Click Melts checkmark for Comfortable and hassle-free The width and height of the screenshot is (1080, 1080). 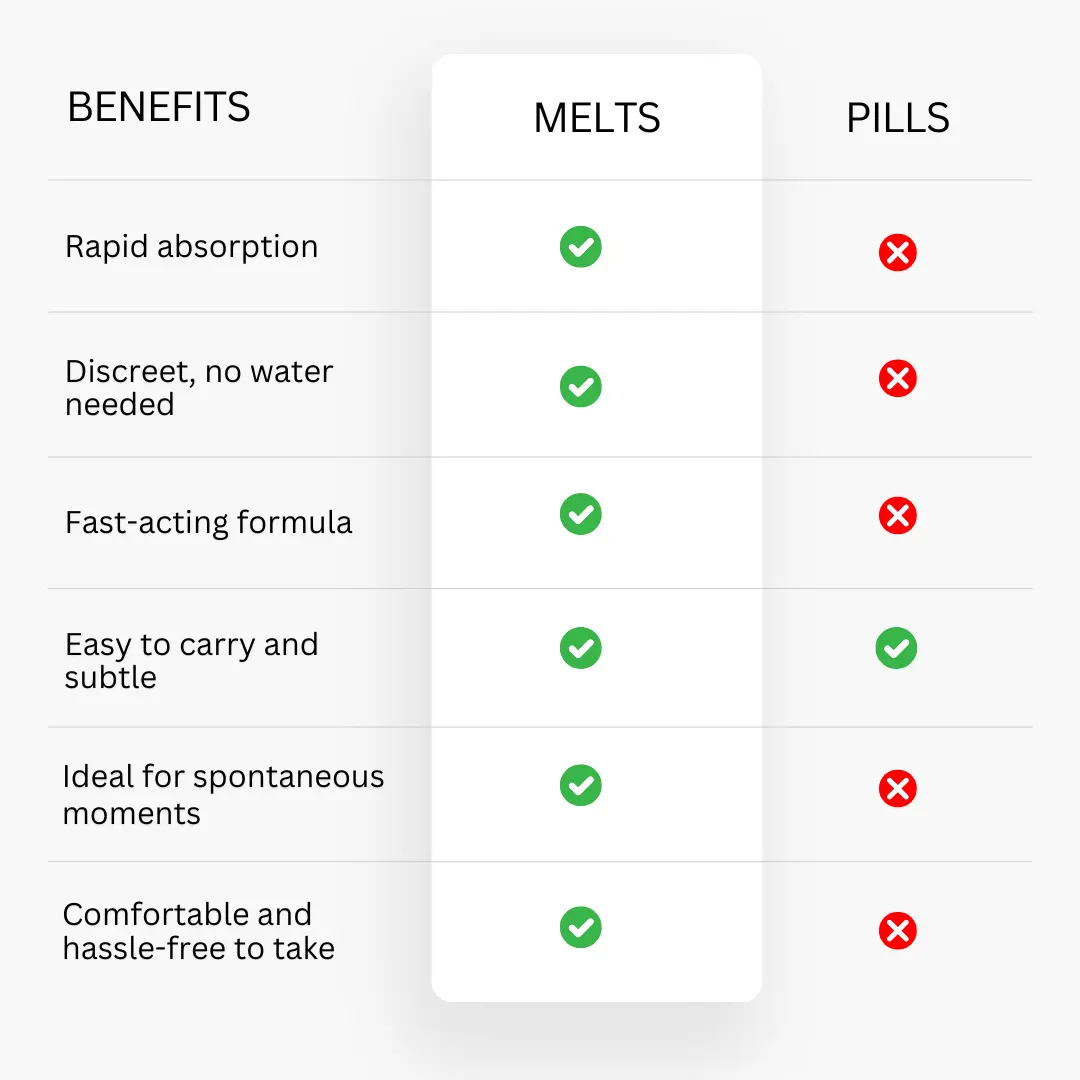tap(580, 927)
